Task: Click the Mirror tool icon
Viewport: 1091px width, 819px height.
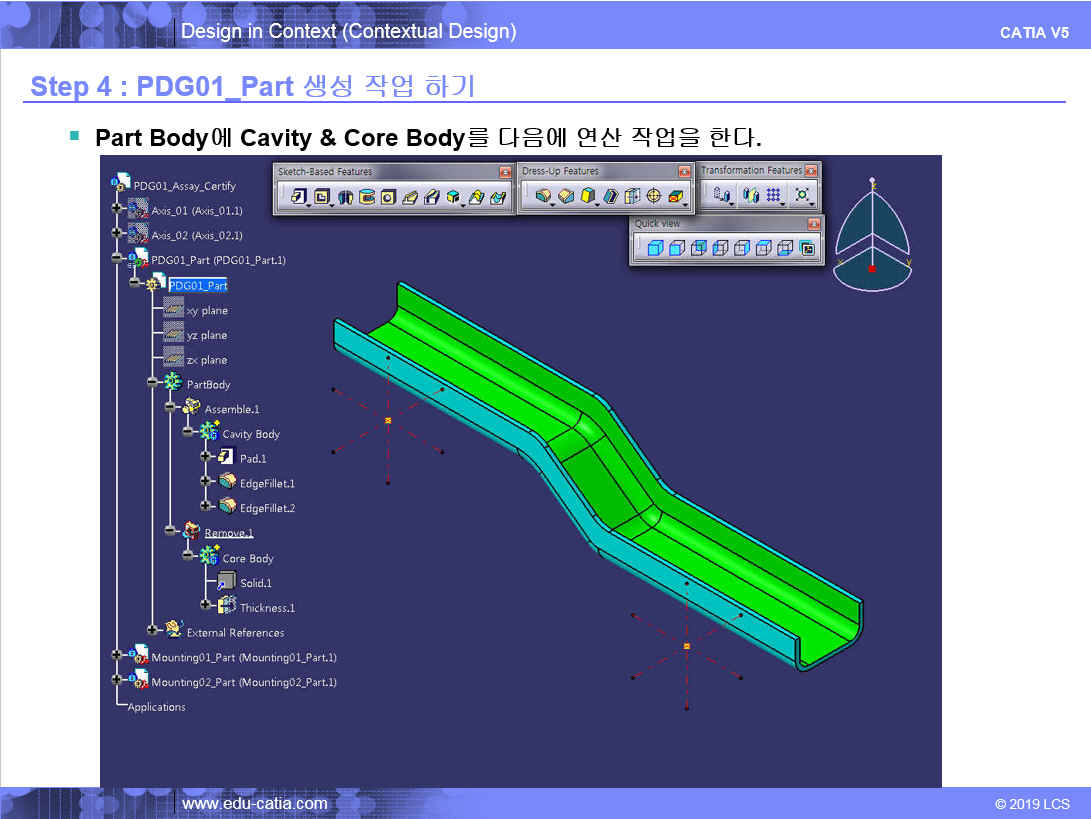Action: [x=749, y=196]
